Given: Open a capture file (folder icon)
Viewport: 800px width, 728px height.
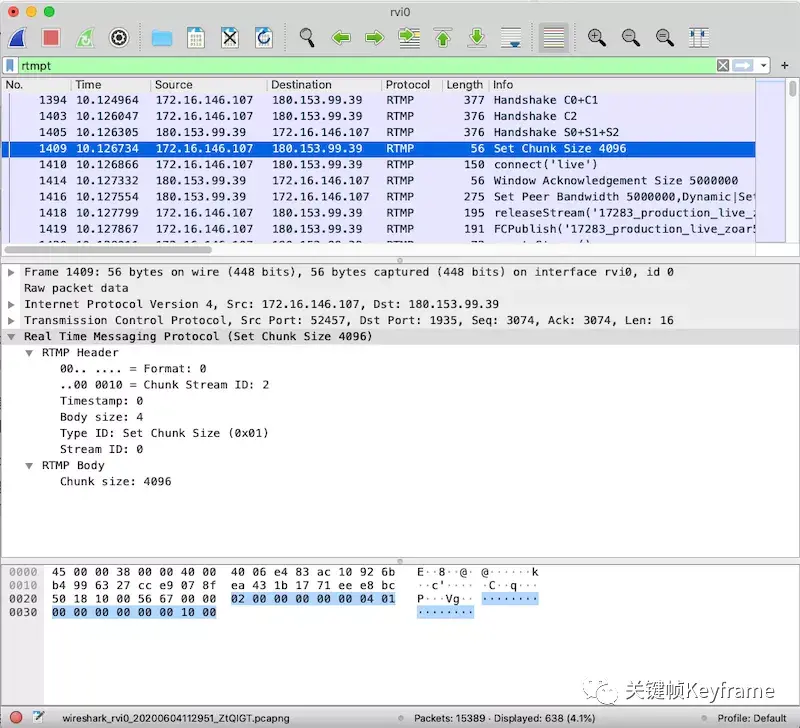Looking at the screenshot, I should coord(162,38).
